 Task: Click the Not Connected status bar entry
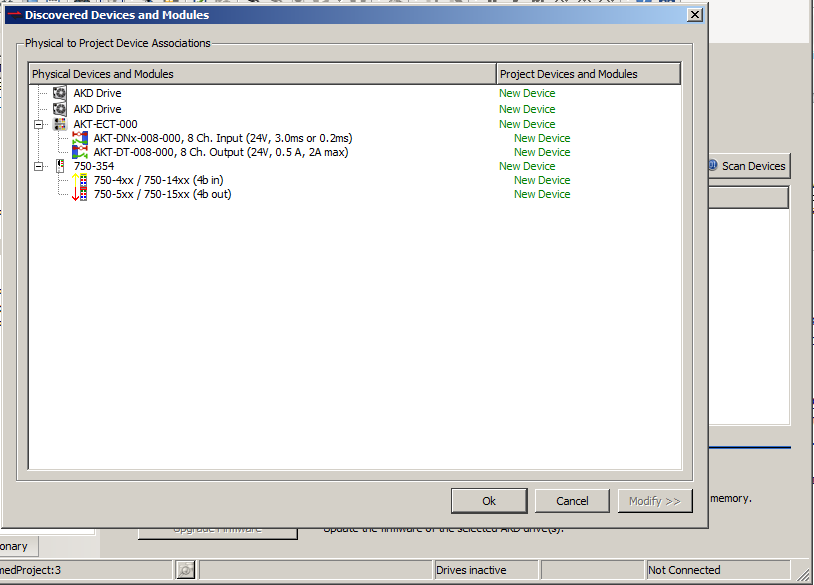pyautogui.click(x=717, y=570)
